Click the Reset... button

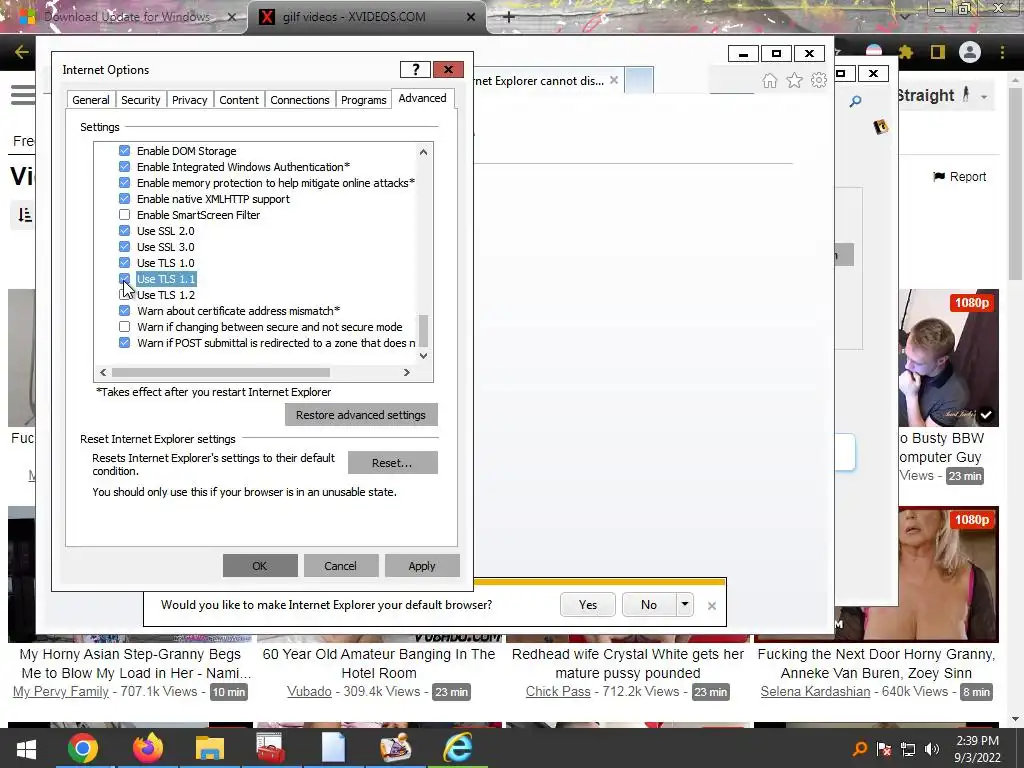pos(392,462)
